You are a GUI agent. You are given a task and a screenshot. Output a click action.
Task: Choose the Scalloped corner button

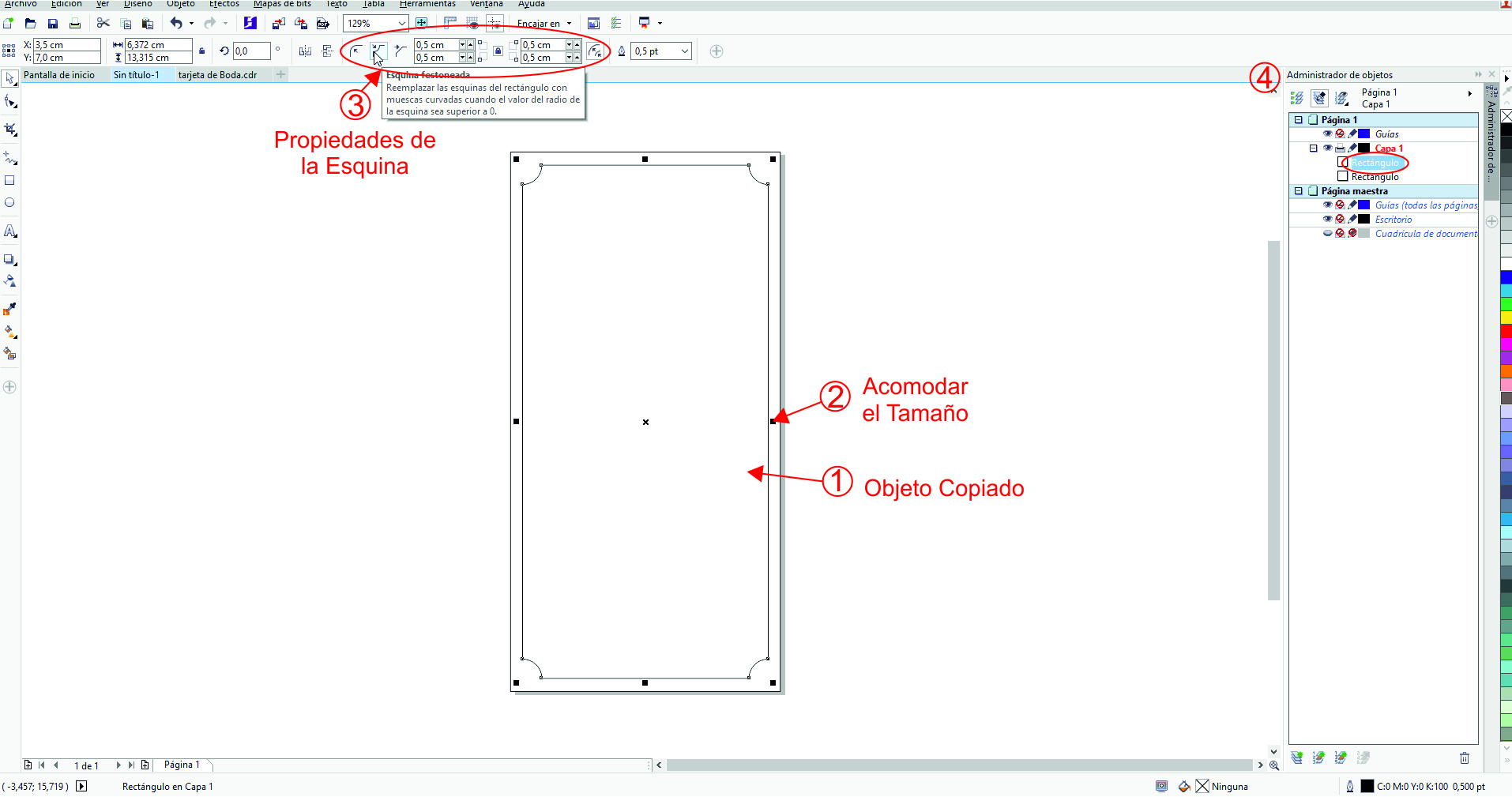[x=378, y=51]
